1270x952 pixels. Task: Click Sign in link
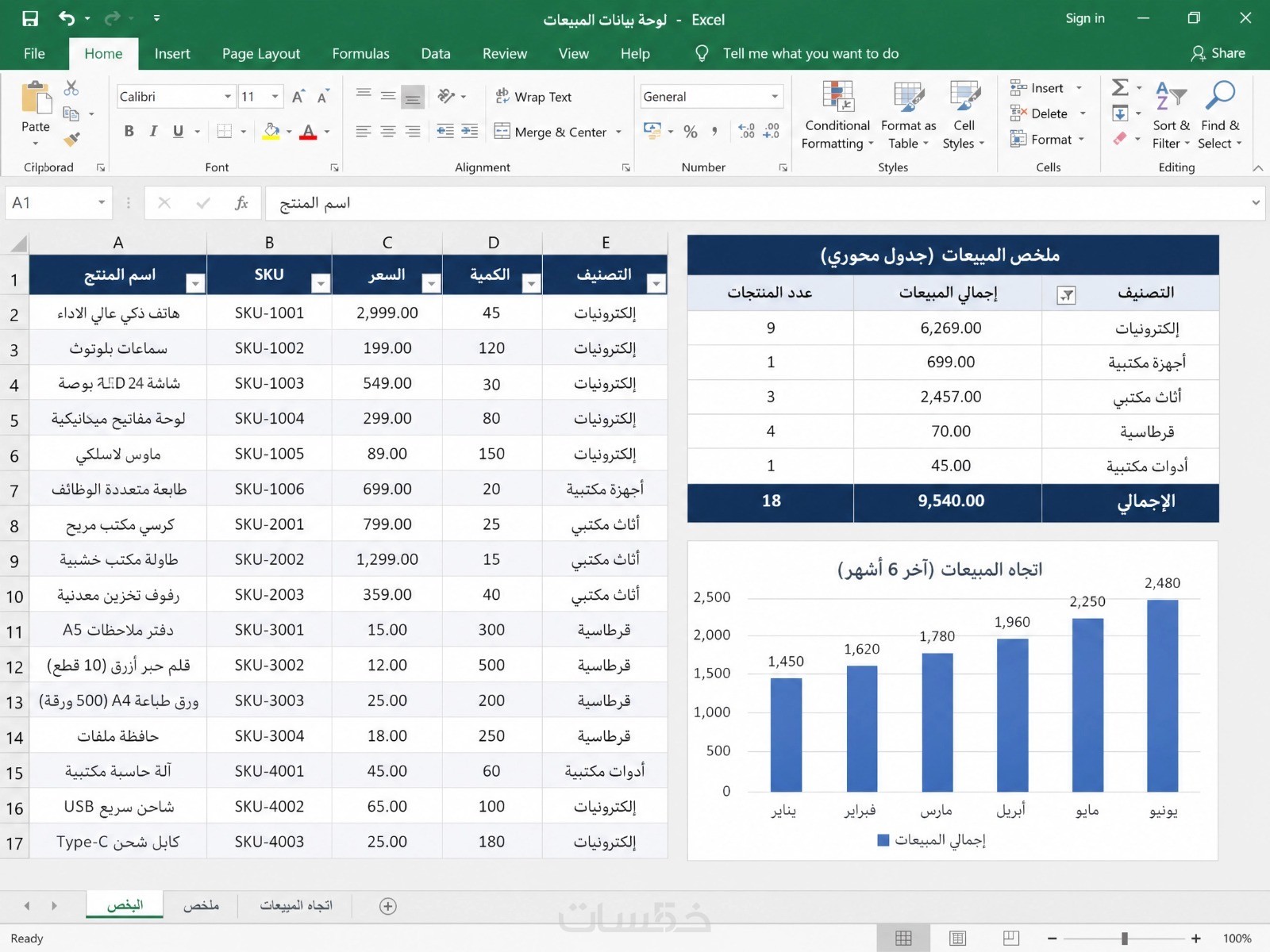1085,18
